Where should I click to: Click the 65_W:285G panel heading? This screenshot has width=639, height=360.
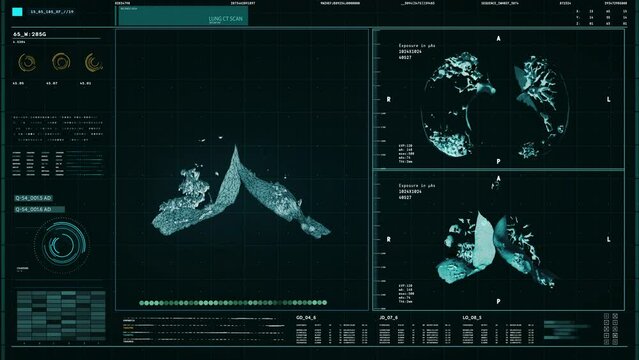30,34
